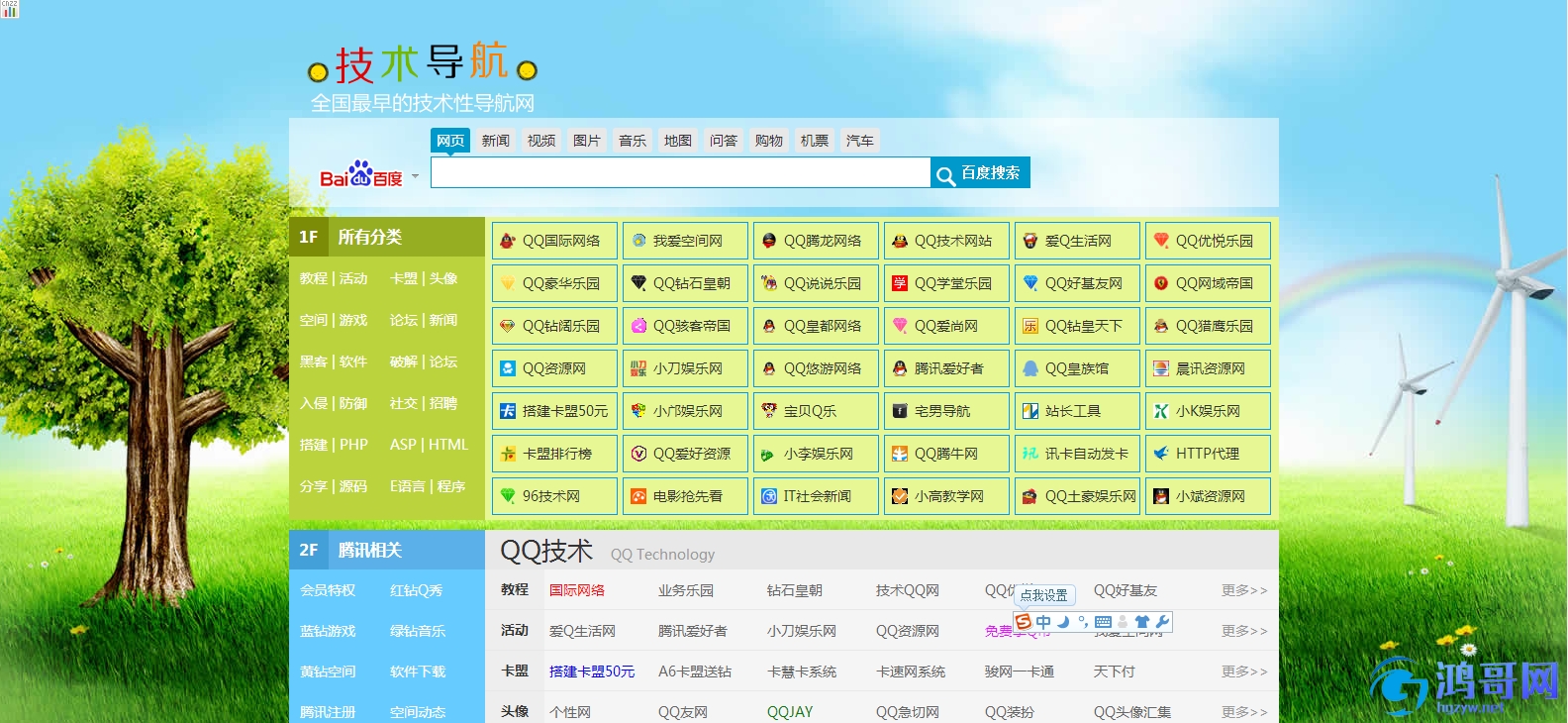This screenshot has height=723, width=1568.
Task: Switch to the 图片 search tab
Action: [587, 141]
